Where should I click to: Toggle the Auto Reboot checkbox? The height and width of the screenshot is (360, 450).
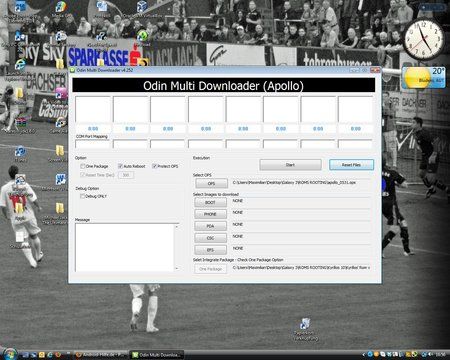tap(120, 166)
